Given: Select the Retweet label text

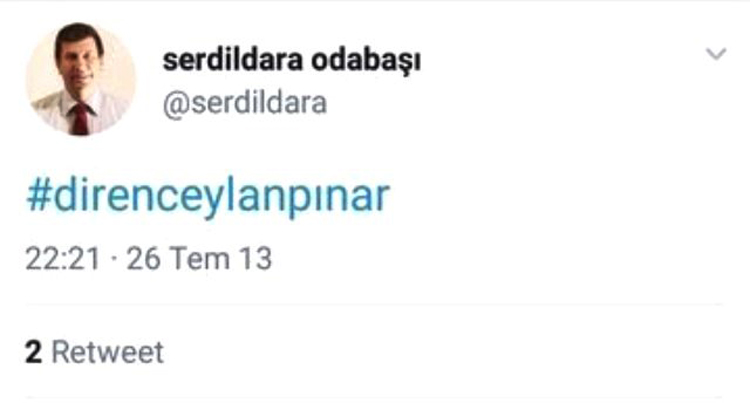Looking at the screenshot, I should [x=108, y=352].
